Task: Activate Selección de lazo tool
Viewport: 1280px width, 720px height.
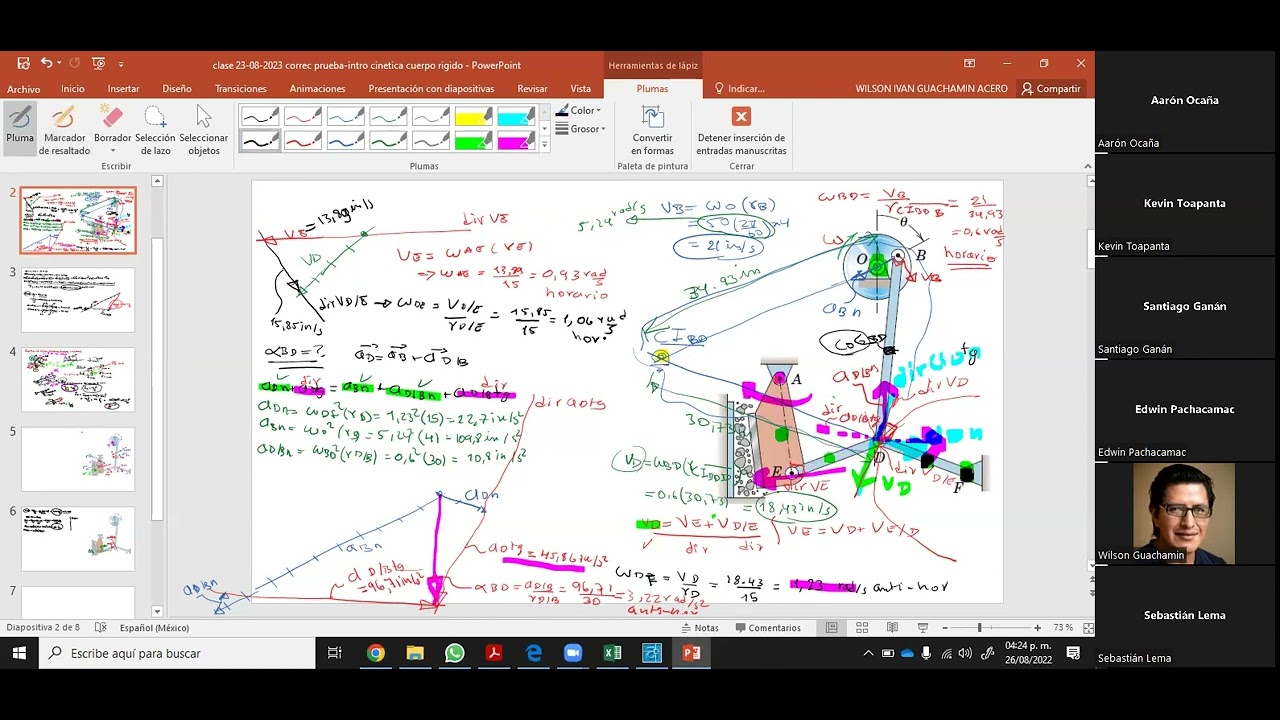Action: (155, 130)
